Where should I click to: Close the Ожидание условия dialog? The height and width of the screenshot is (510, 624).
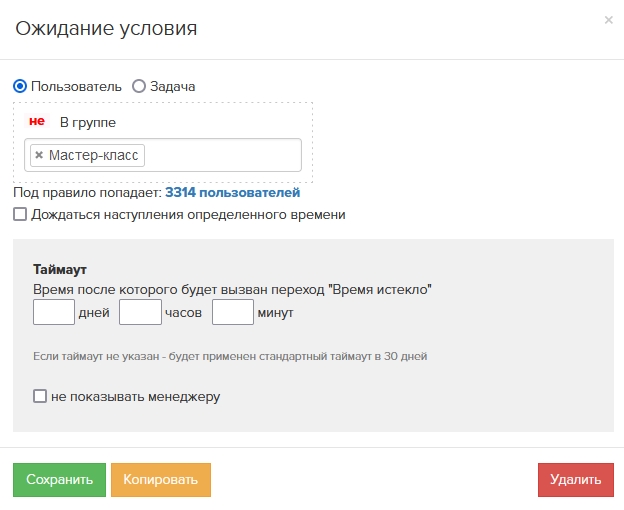click(x=608, y=20)
